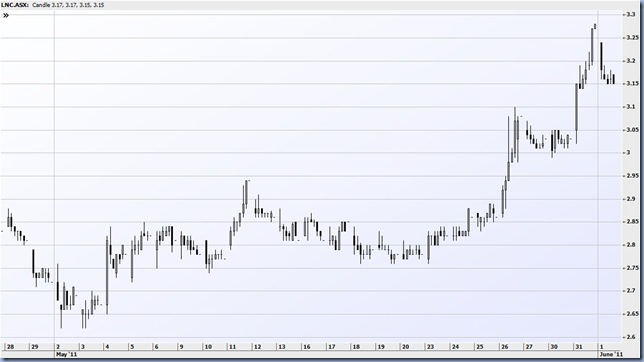Click date label 31 on time axis
Viewport: 644px width, 362px height.
578,347
